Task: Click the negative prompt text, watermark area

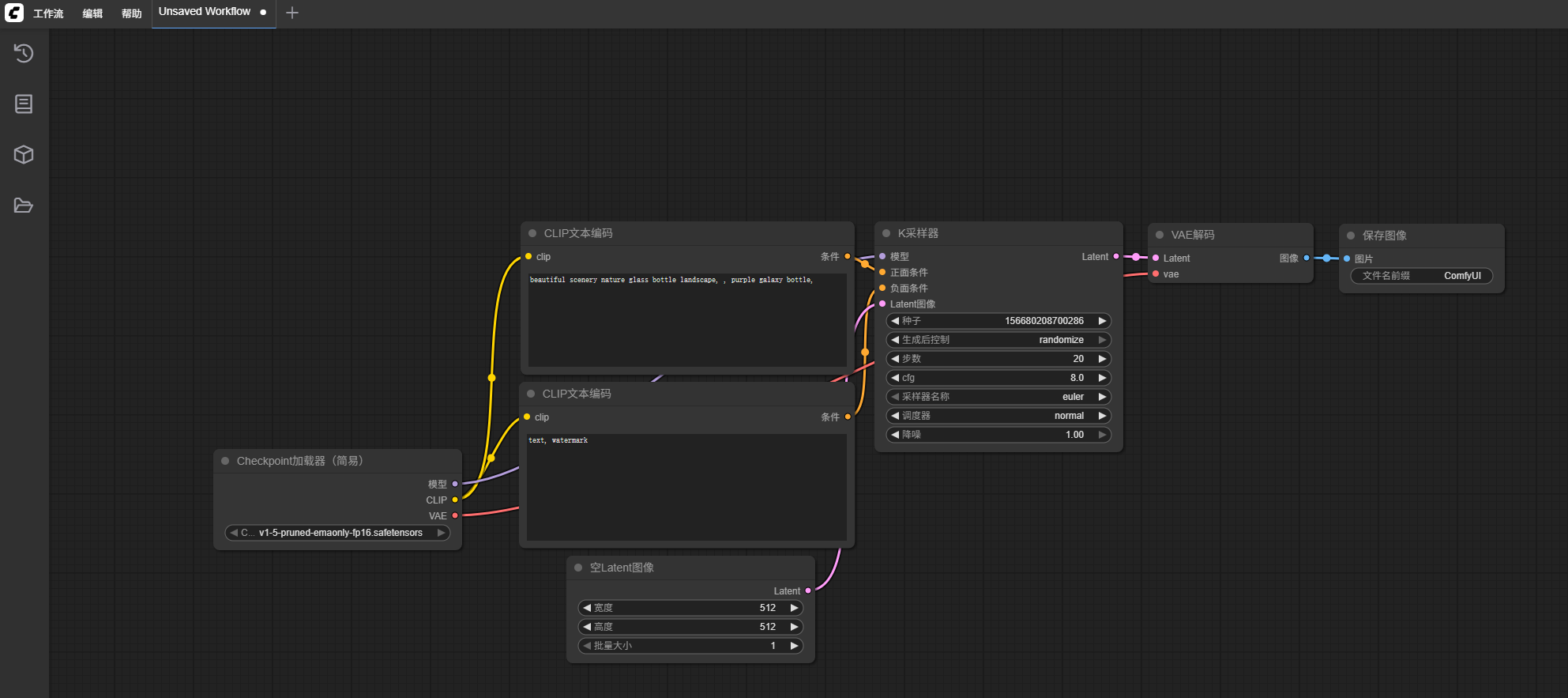Action: coord(686,487)
